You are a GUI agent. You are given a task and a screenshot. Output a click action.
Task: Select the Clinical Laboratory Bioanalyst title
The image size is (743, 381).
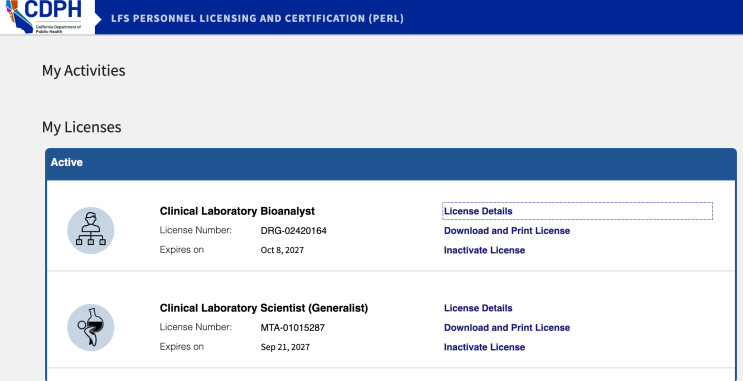pos(237,211)
